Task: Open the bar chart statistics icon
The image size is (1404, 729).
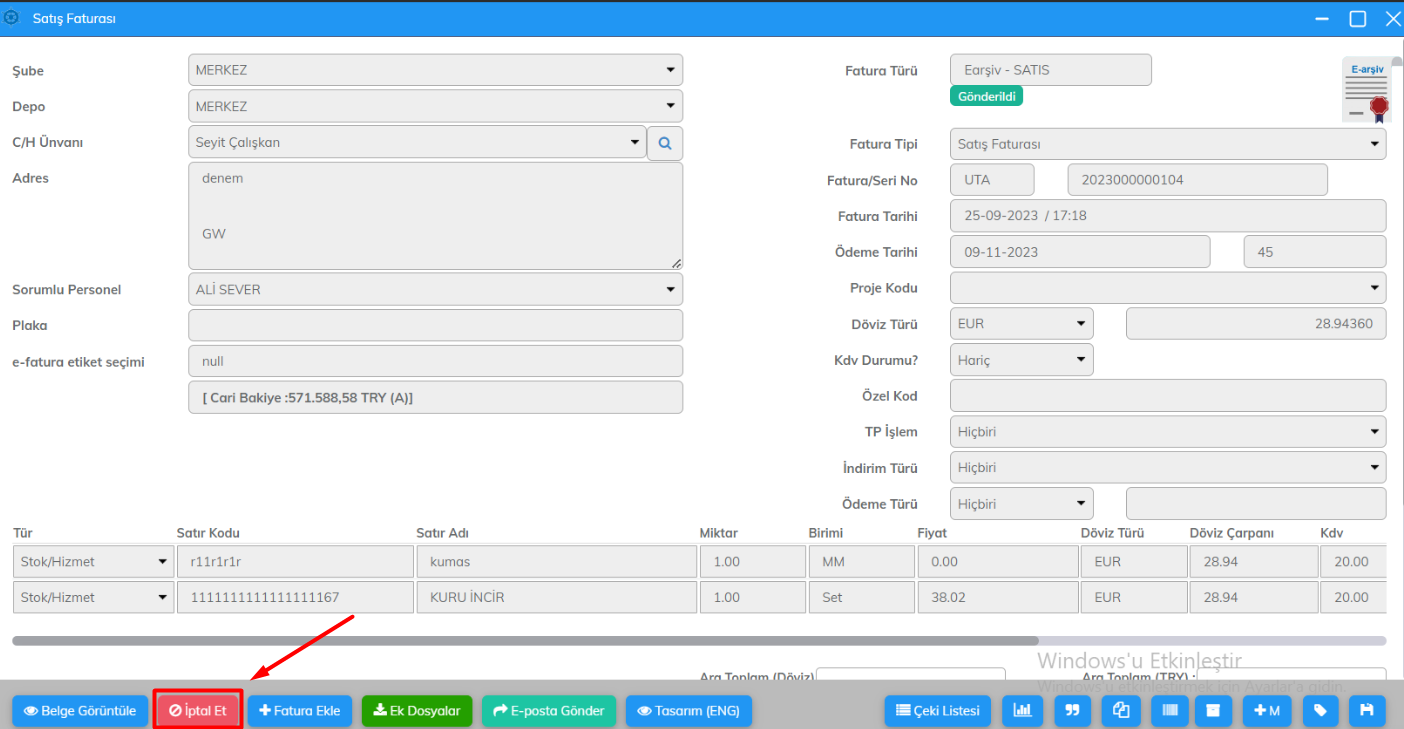Action: coord(1022,711)
